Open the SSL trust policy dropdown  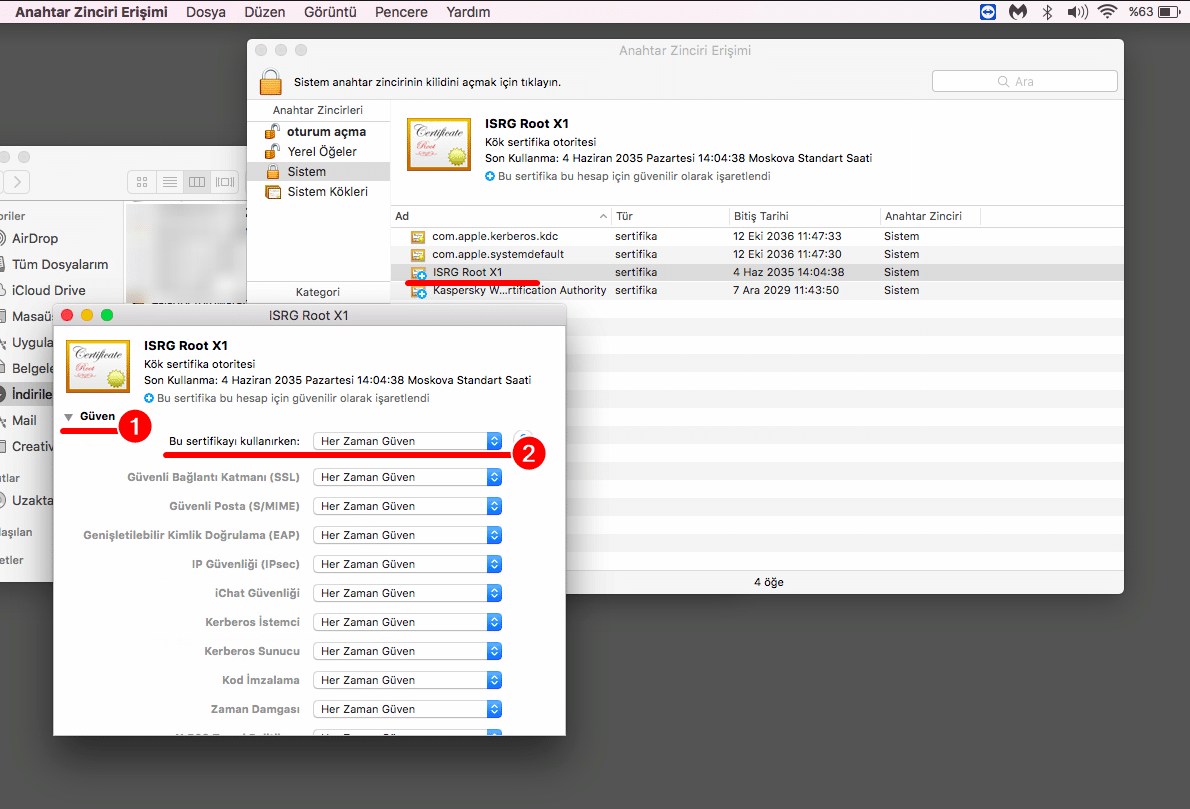point(407,478)
